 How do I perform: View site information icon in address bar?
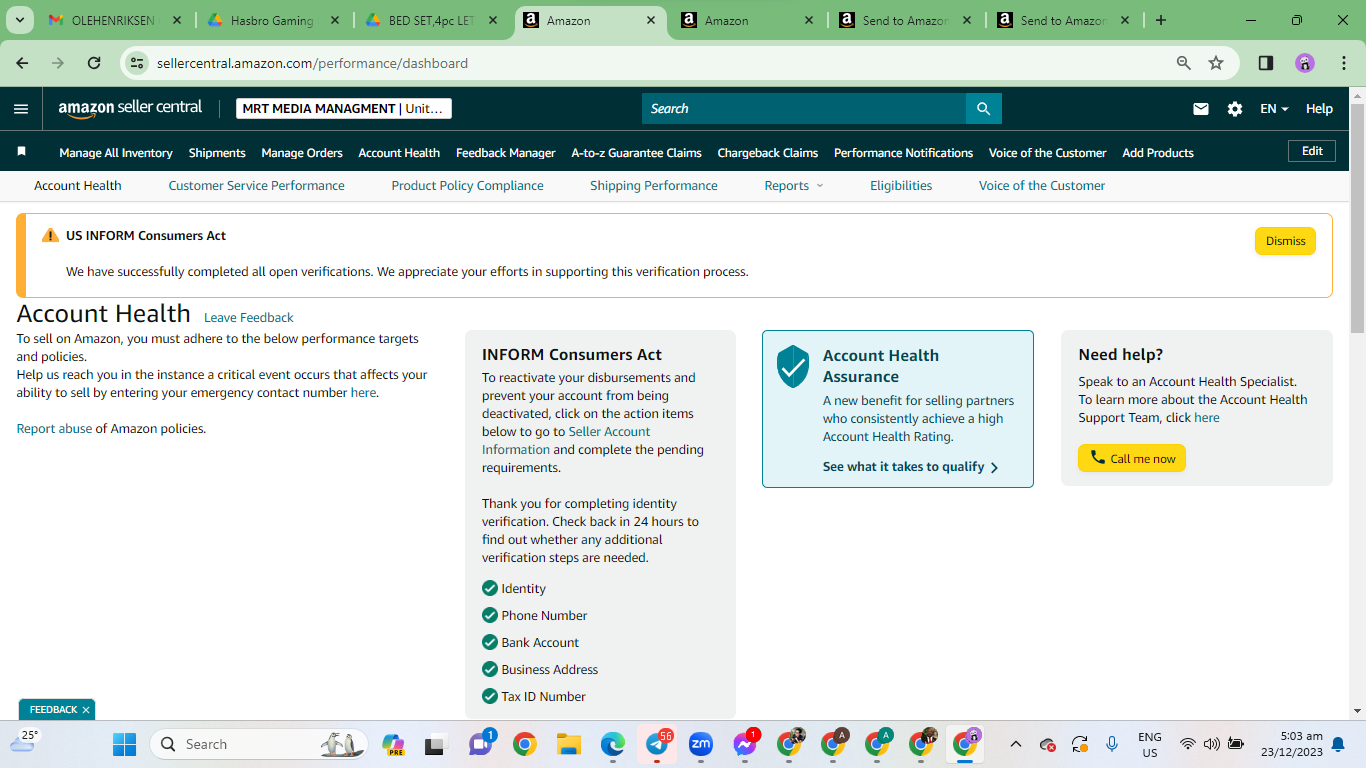137,63
